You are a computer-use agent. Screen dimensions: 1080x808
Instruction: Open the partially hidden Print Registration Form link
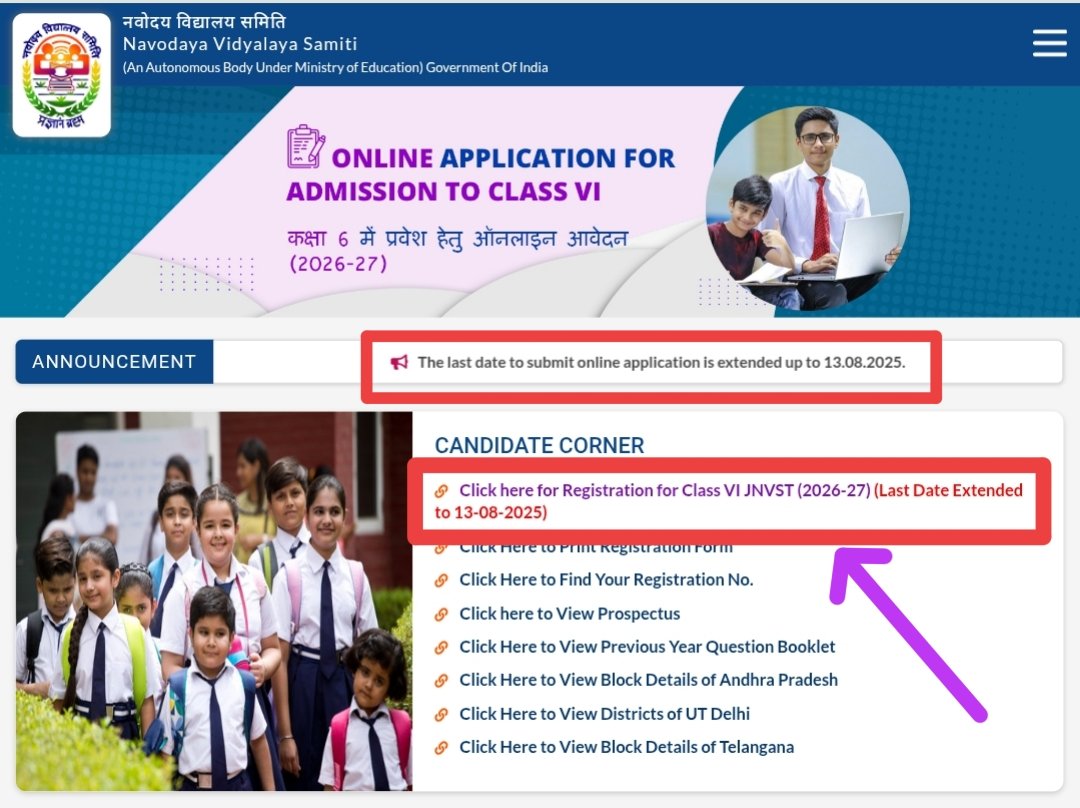coord(596,550)
